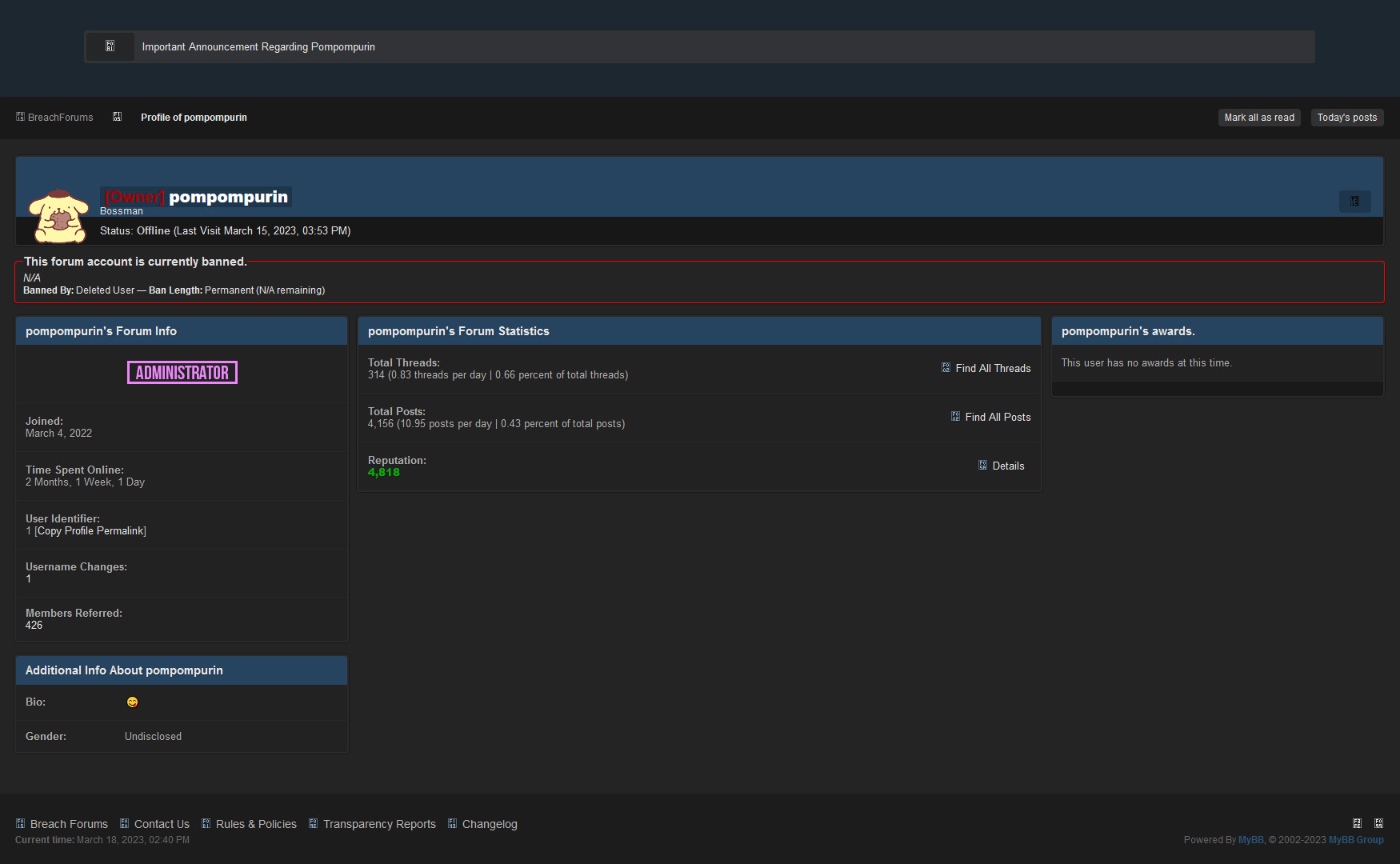Open the MyBB Group link
The height and width of the screenshot is (864, 1400).
tap(1356, 840)
